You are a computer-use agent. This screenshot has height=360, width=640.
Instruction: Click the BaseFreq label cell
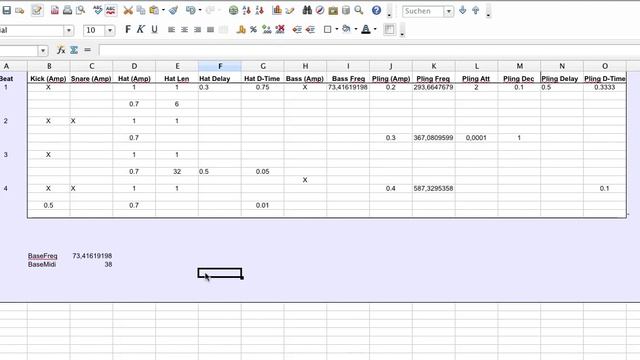(x=42, y=256)
